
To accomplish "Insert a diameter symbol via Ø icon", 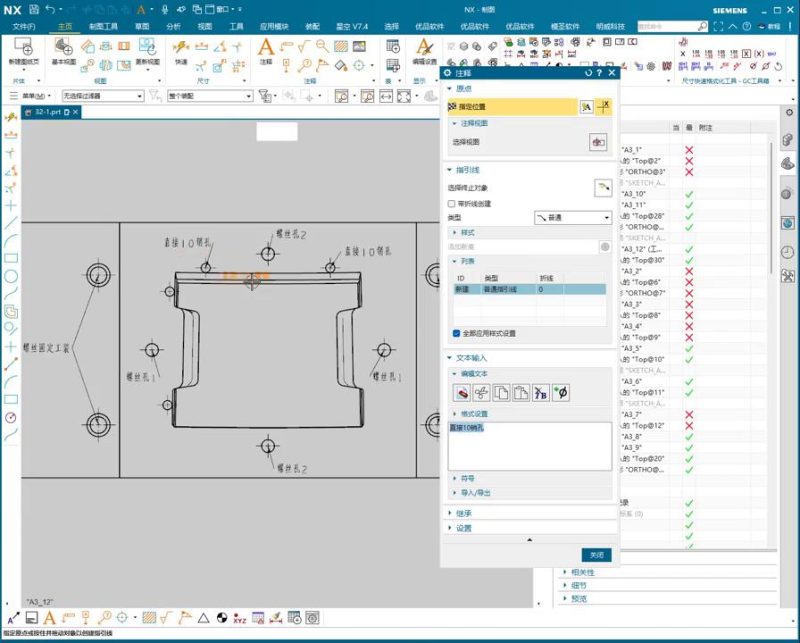I will tap(561, 392).
